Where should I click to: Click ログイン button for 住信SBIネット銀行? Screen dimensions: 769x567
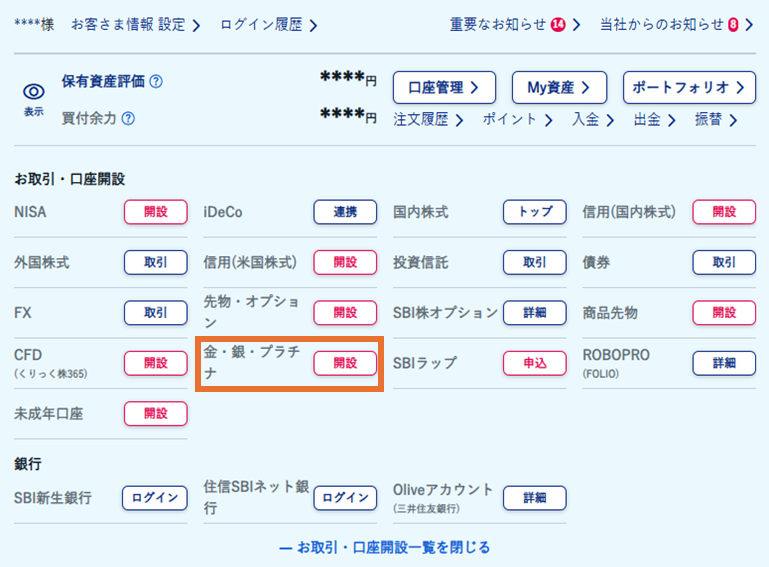(345, 498)
